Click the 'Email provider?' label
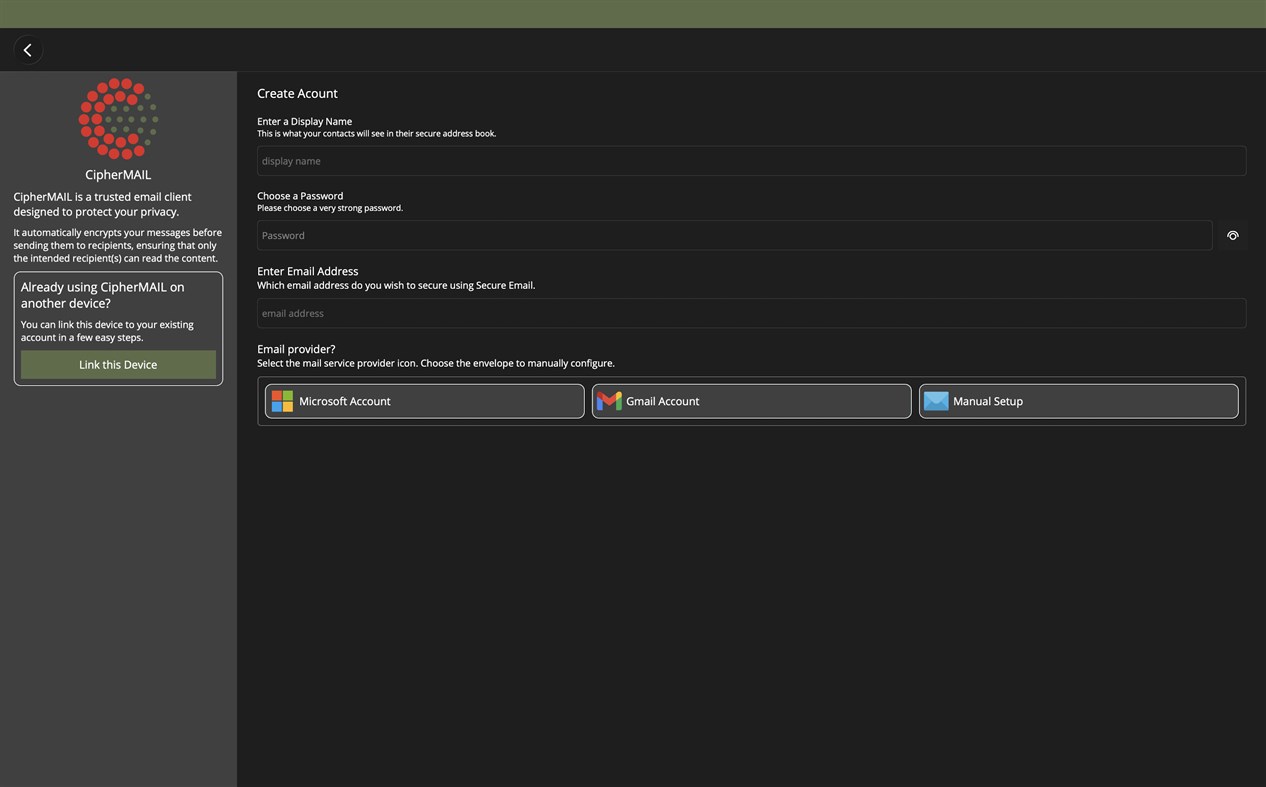 point(296,349)
